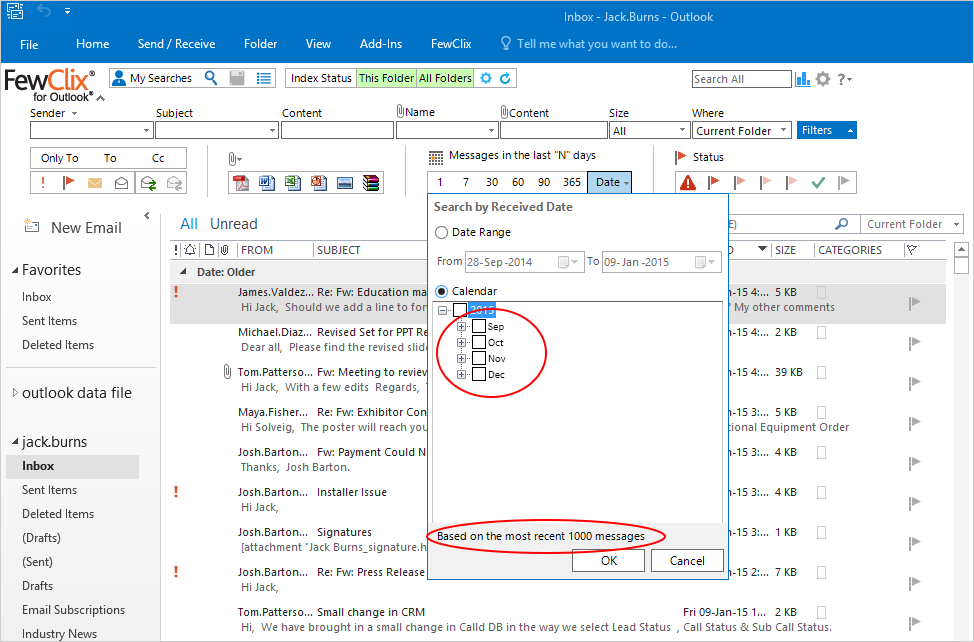Viewport: 974px width, 642px height.
Task: Filter by high importance exclamation icon
Action: (44, 183)
